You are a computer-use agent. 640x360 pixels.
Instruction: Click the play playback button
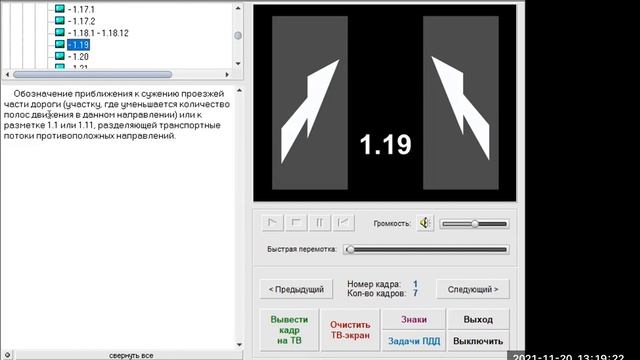(273, 223)
